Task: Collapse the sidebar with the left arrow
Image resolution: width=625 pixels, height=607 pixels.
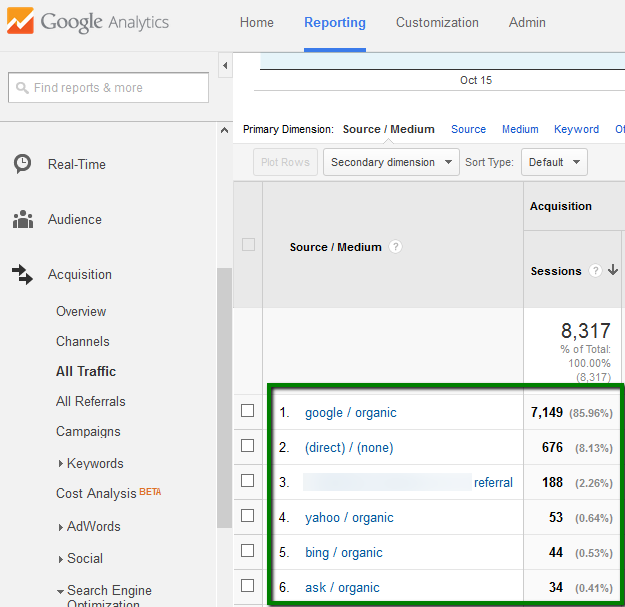Action: [x=225, y=65]
